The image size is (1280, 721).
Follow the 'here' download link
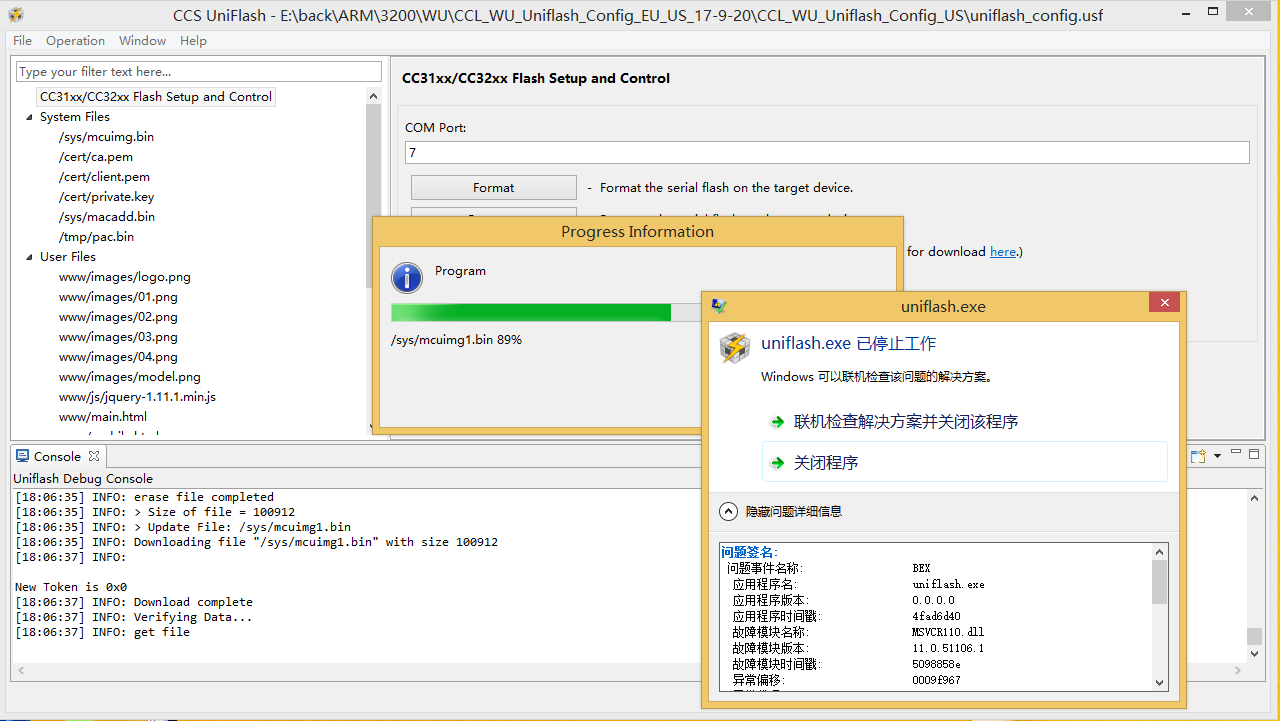coord(1003,252)
